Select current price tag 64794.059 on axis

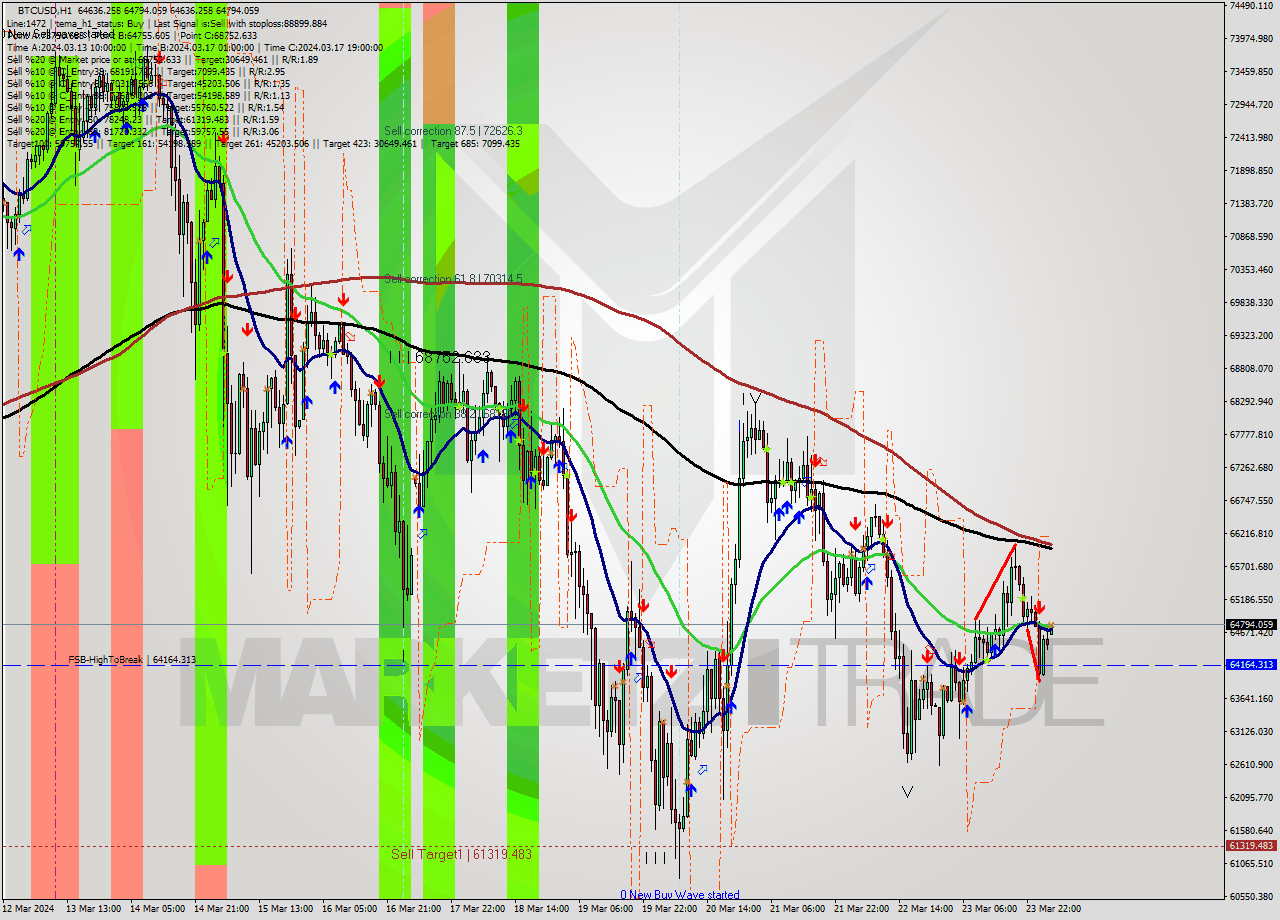click(x=1250, y=624)
